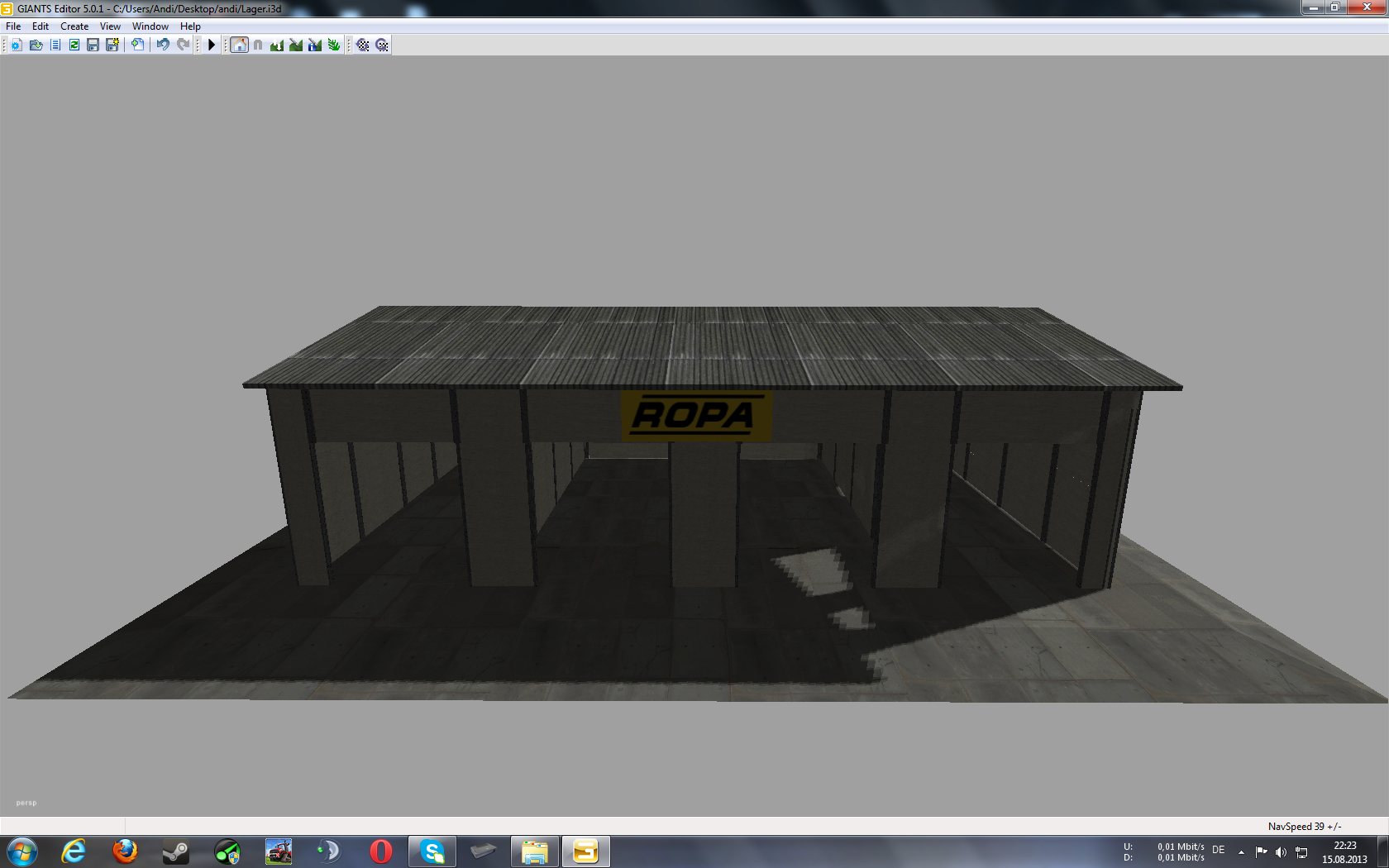Open Steam from the taskbar
Viewport: 1389px width, 868px height.
point(176,851)
